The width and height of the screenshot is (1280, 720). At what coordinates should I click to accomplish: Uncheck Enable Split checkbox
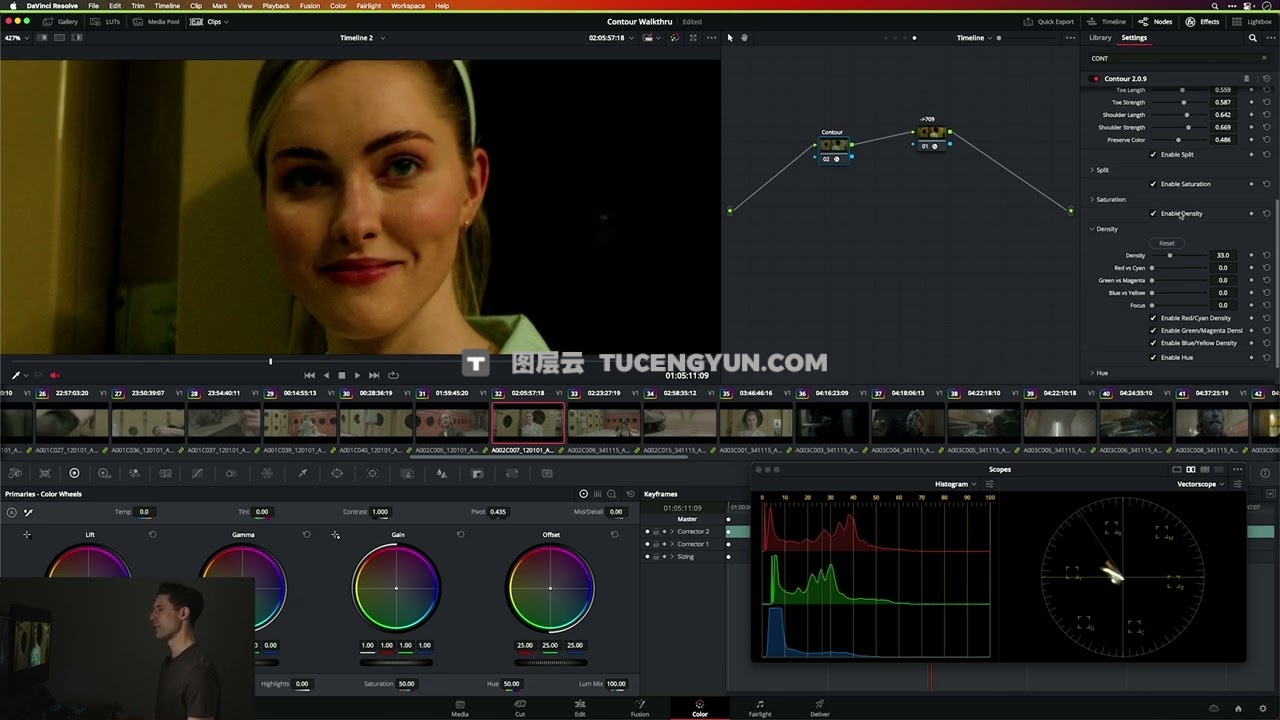tap(1153, 154)
